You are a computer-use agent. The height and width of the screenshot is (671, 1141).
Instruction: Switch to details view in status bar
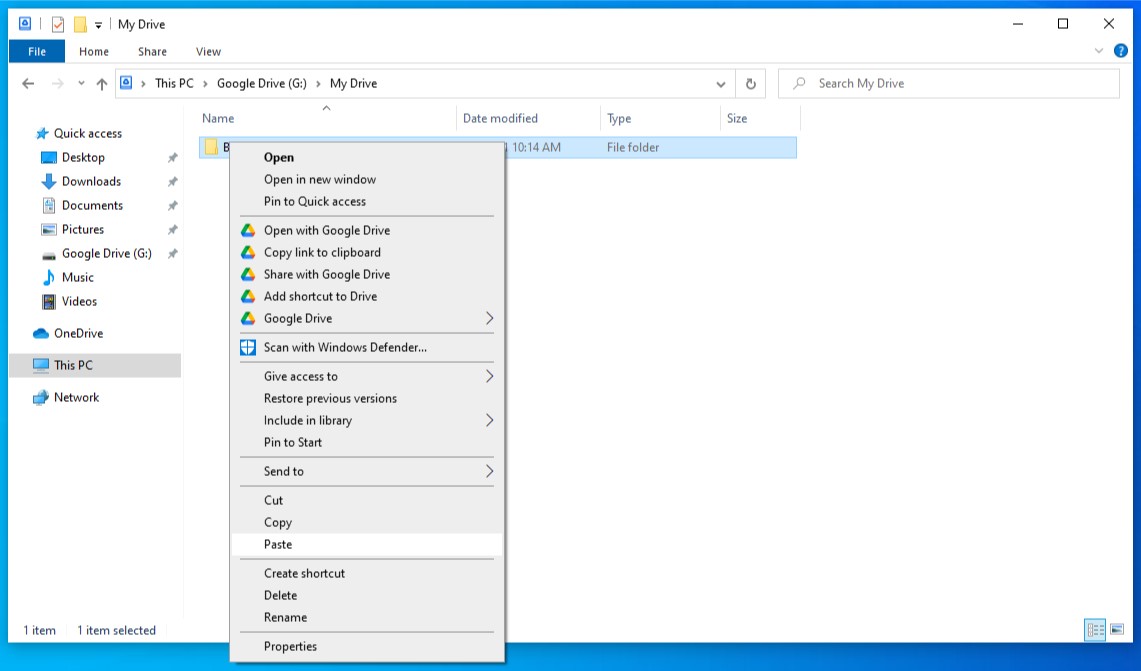[x=1095, y=630]
